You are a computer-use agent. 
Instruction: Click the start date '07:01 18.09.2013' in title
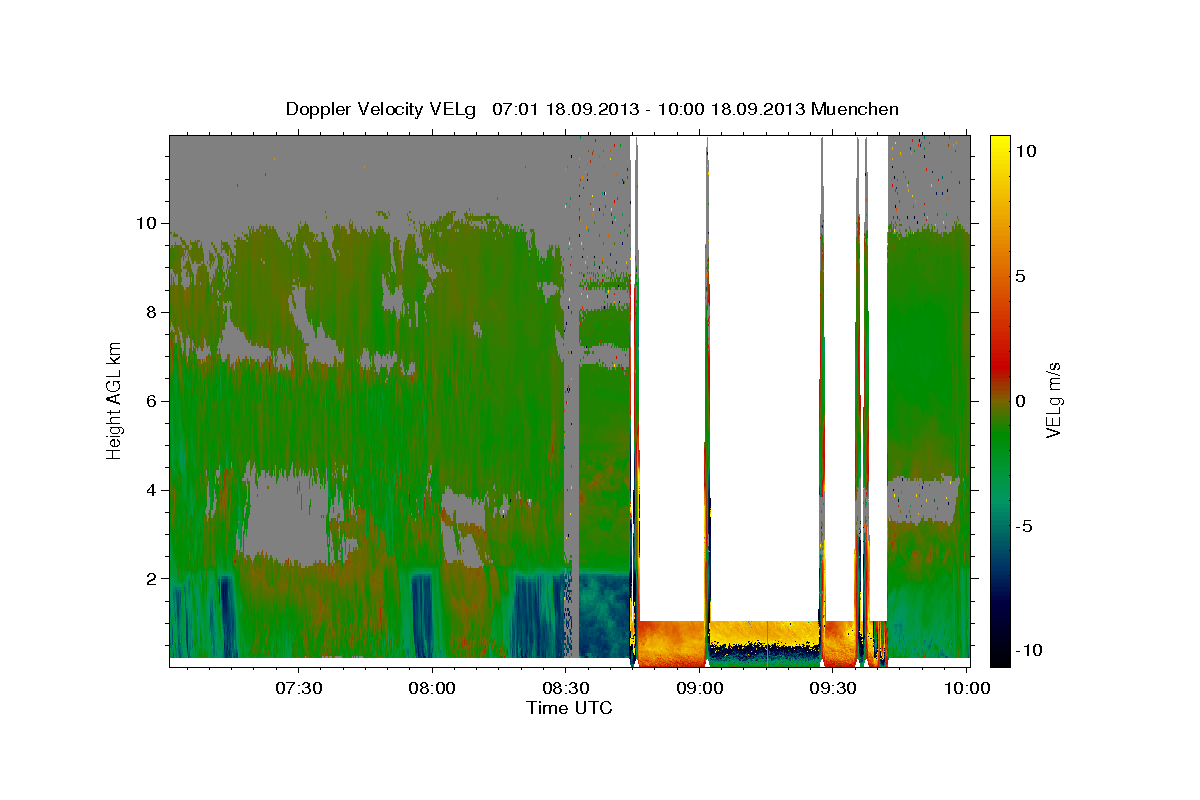point(563,109)
